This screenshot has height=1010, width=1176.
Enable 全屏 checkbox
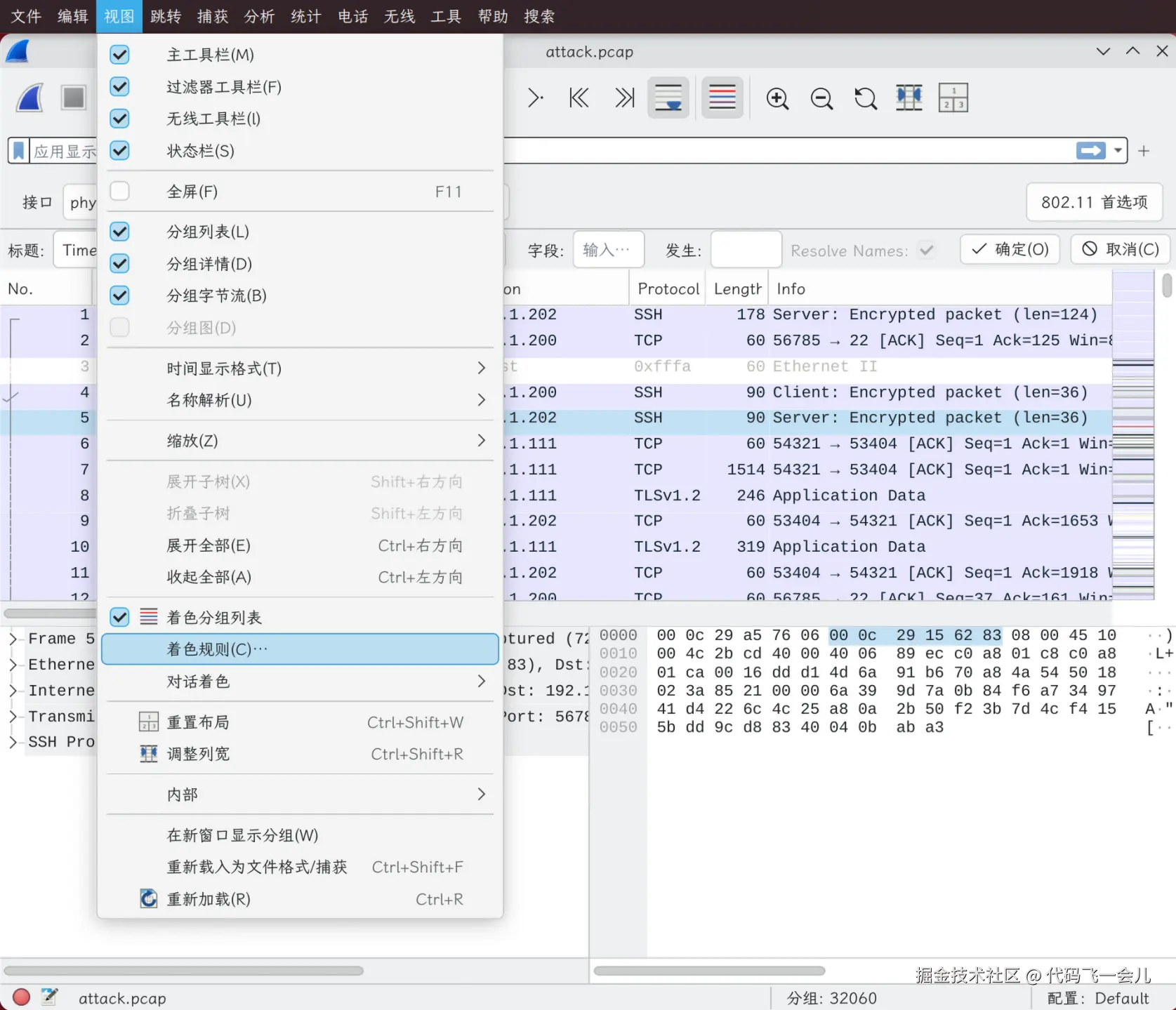pos(120,191)
